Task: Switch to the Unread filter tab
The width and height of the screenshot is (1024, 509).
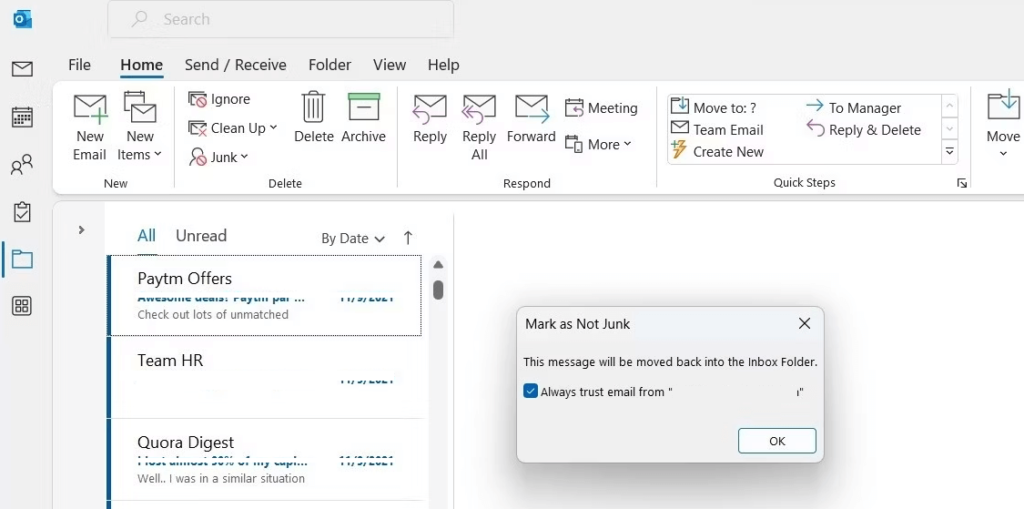Action: [201, 236]
